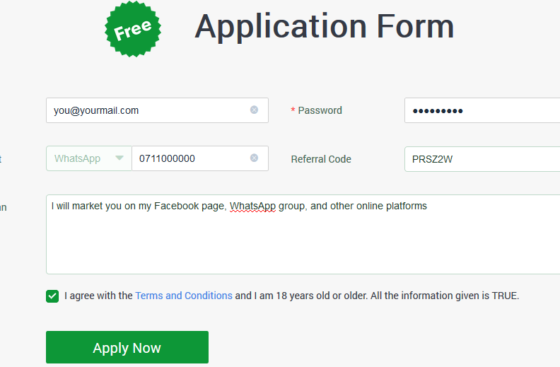Select the 0711000000 phone number field
The width and height of the screenshot is (560, 367).
click(200, 158)
